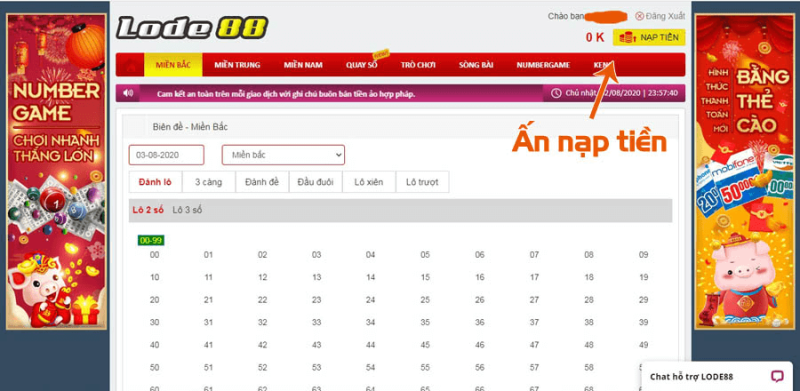
Task: Pick number 56 in the grid
Action: (480, 368)
